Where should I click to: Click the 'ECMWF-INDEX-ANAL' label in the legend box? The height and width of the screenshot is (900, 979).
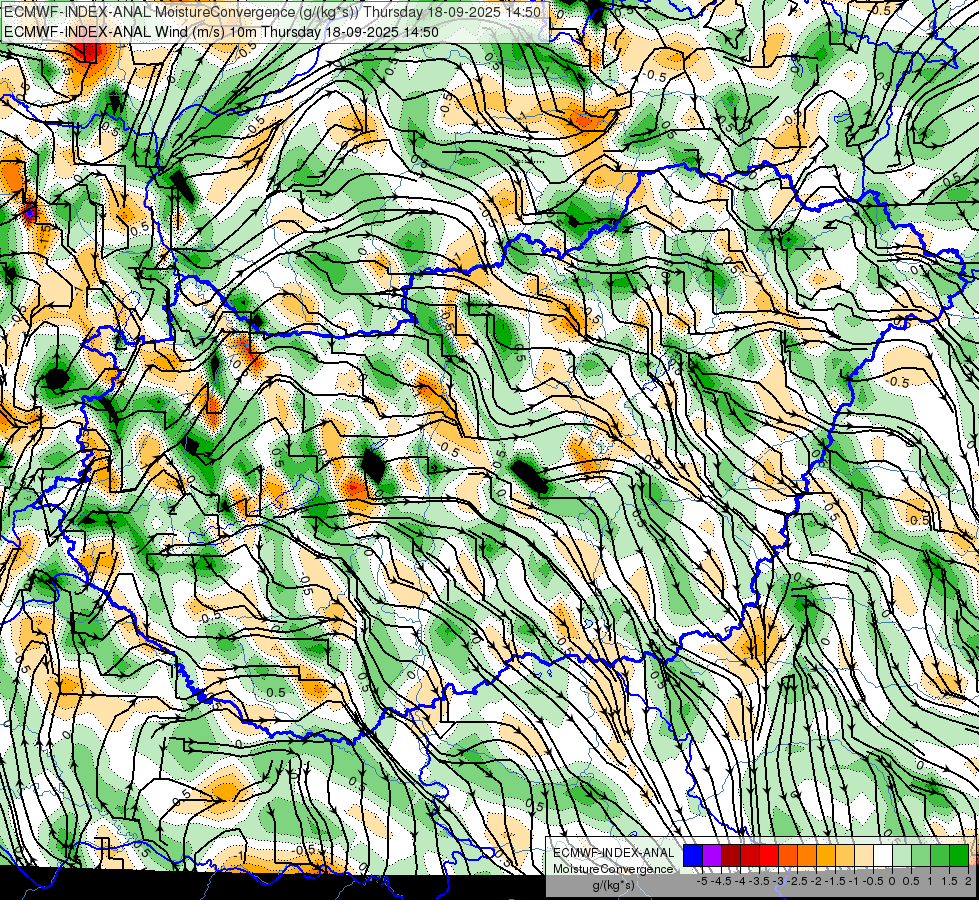coord(613,853)
